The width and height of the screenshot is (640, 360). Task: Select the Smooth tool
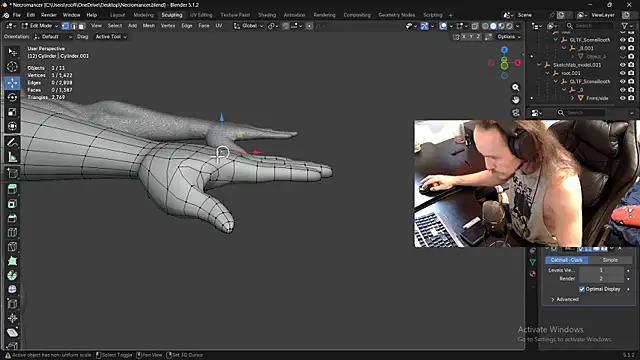pyautogui.click(x=12, y=289)
